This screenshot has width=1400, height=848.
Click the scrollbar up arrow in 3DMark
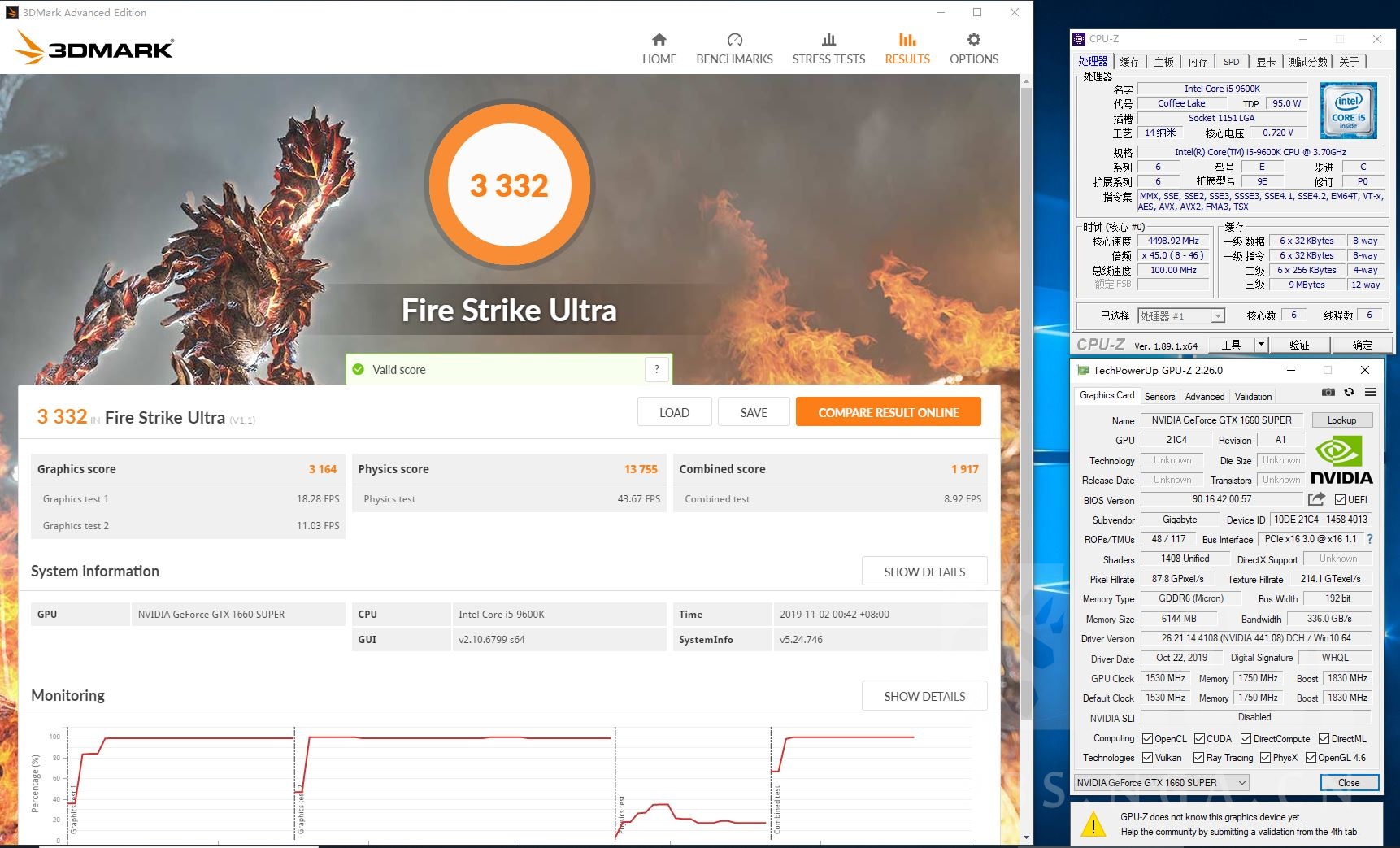(1026, 80)
